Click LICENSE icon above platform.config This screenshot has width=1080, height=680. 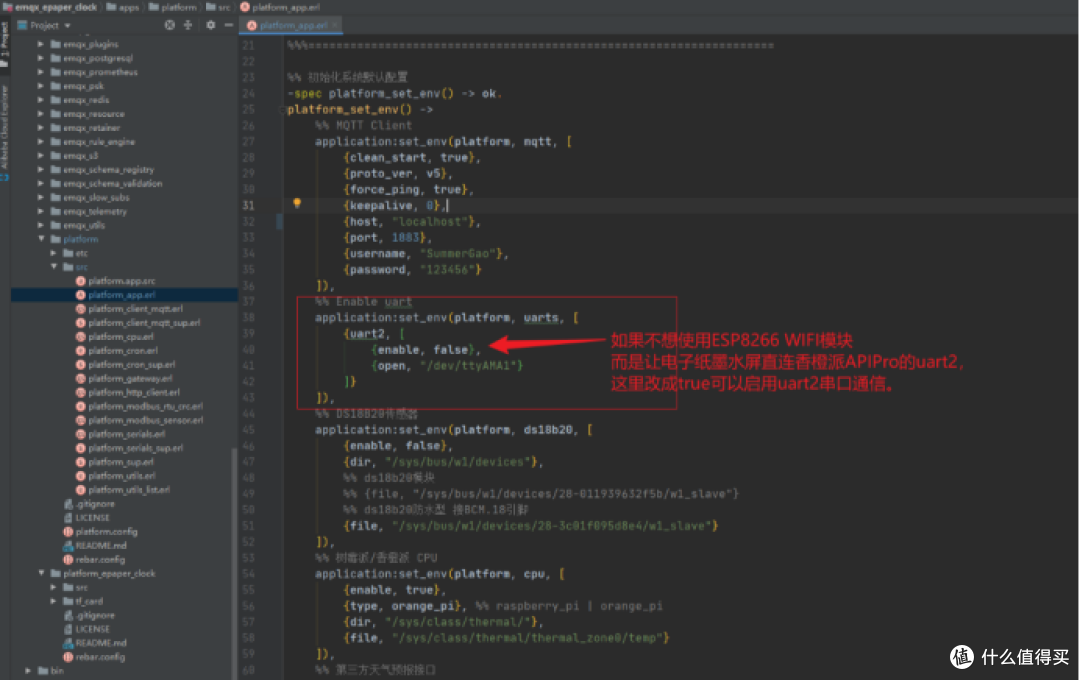[x=68, y=517]
